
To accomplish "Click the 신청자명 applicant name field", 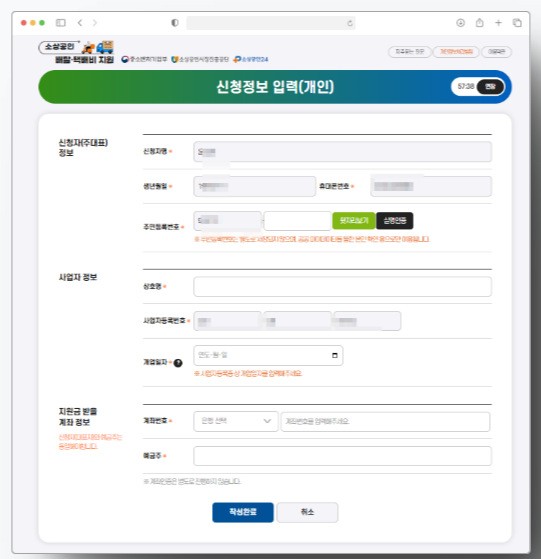I will point(342,152).
